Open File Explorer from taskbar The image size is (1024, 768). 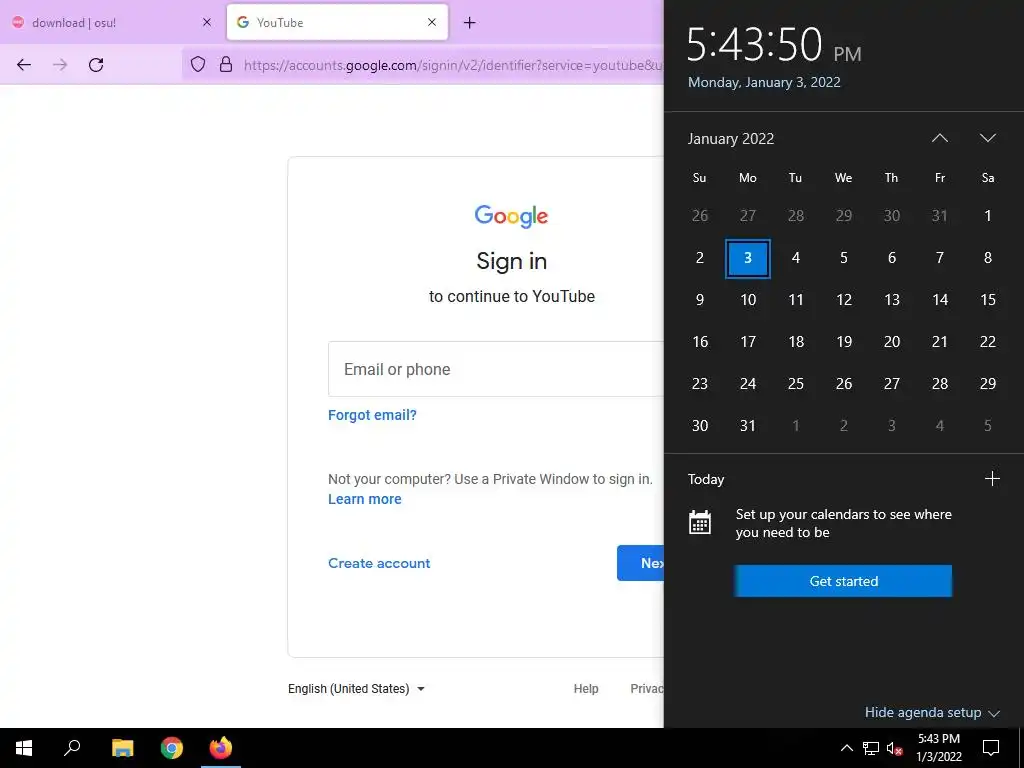click(122, 748)
